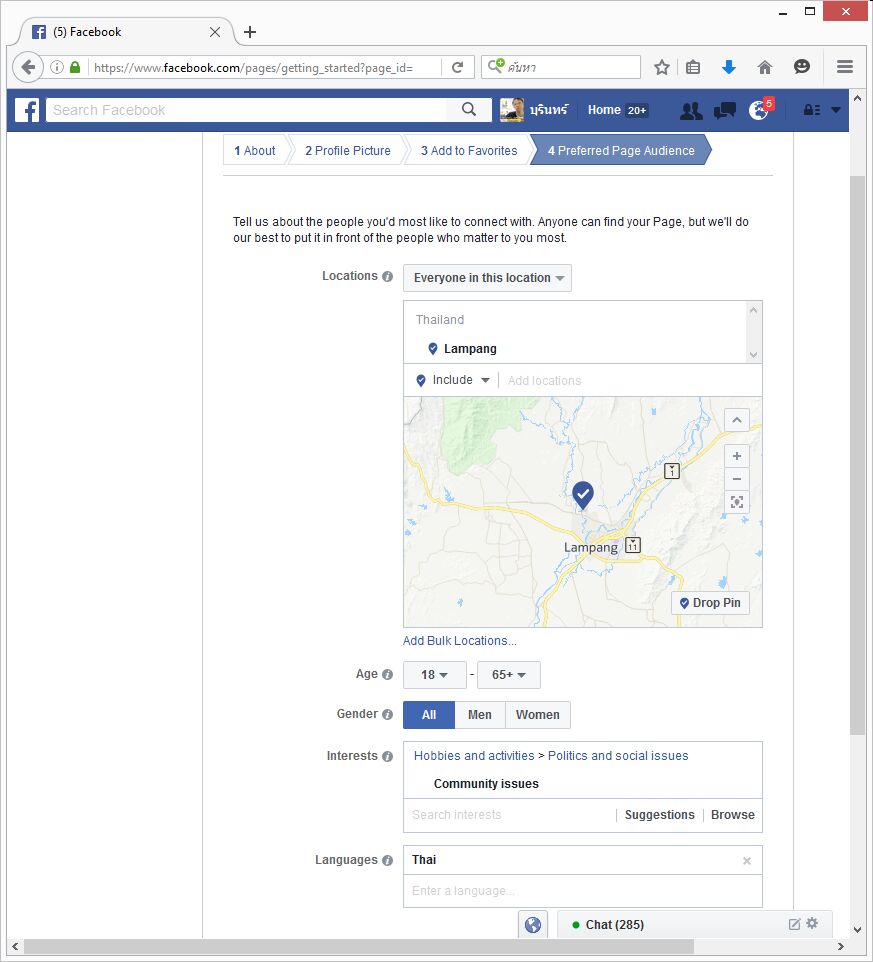Click Add Bulk Locations link

[460, 641]
